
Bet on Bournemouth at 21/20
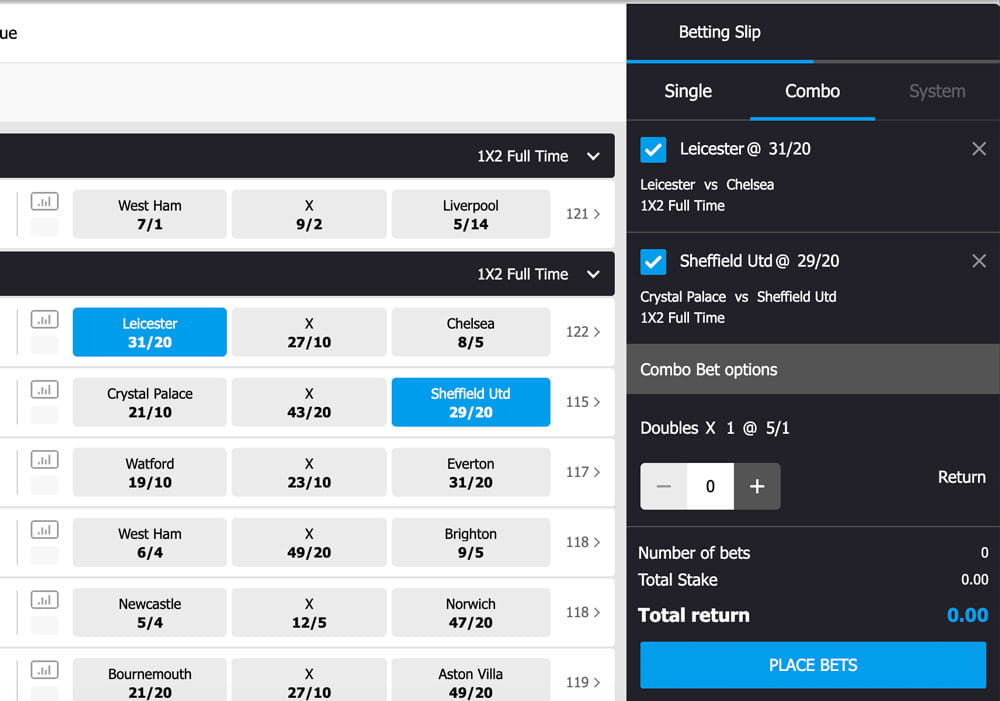pos(150,680)
